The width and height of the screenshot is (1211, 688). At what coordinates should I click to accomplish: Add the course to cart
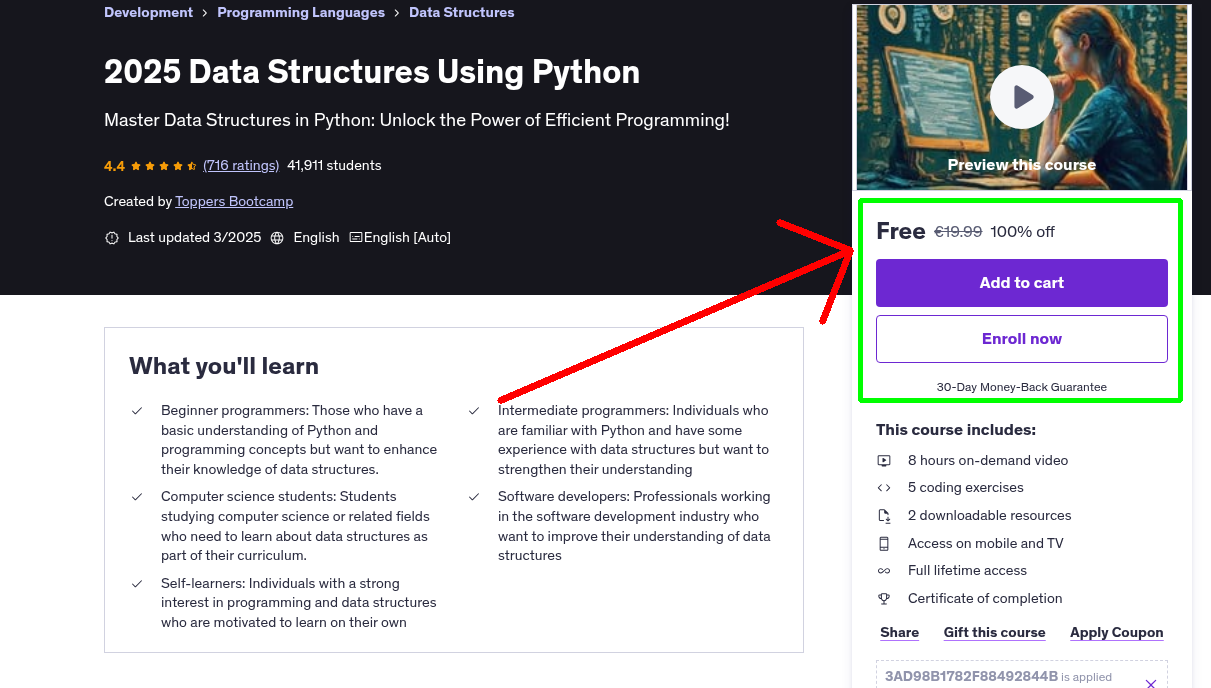pyautogui.click(x=1021, y=283)
